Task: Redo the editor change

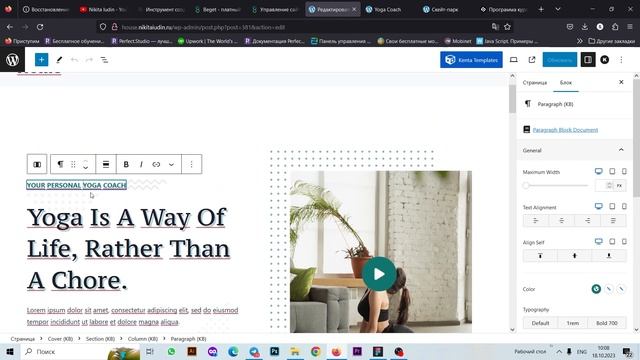Action: click(x=89, y=60)
